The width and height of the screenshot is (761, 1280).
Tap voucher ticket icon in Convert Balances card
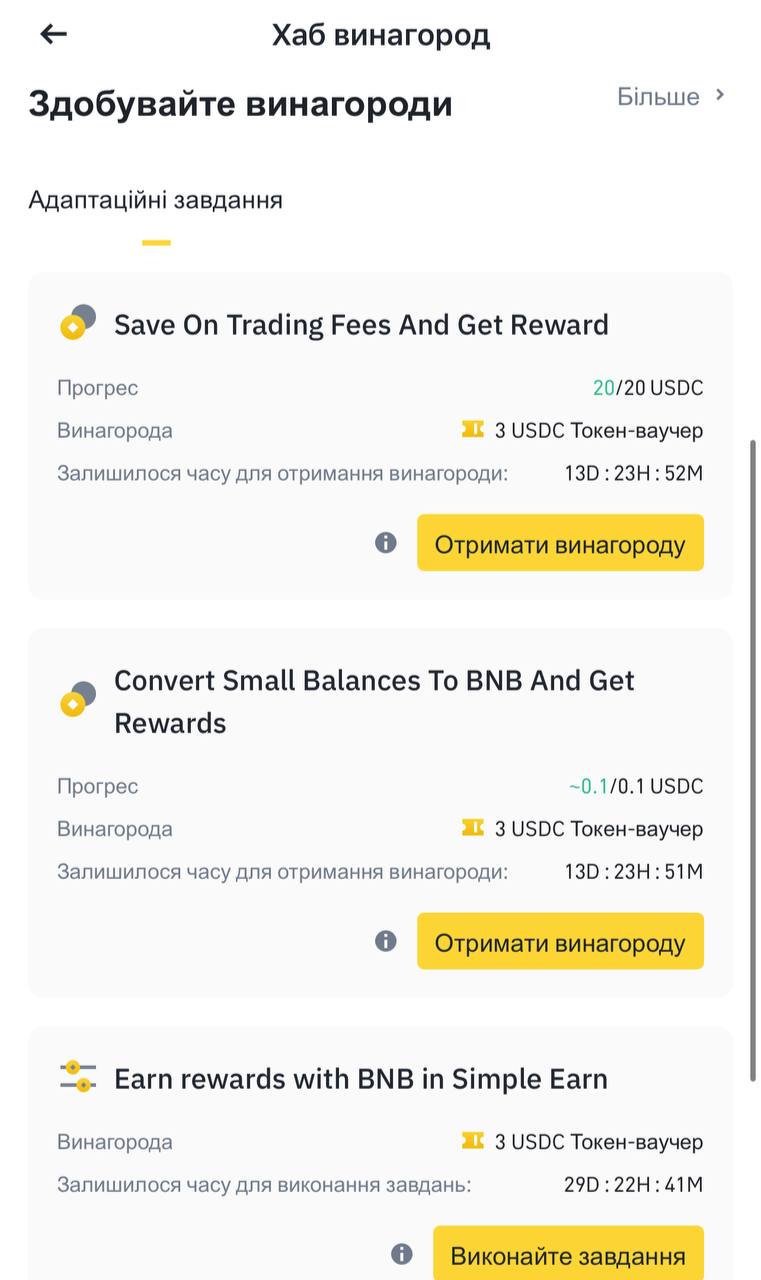[x=473, y=828]
